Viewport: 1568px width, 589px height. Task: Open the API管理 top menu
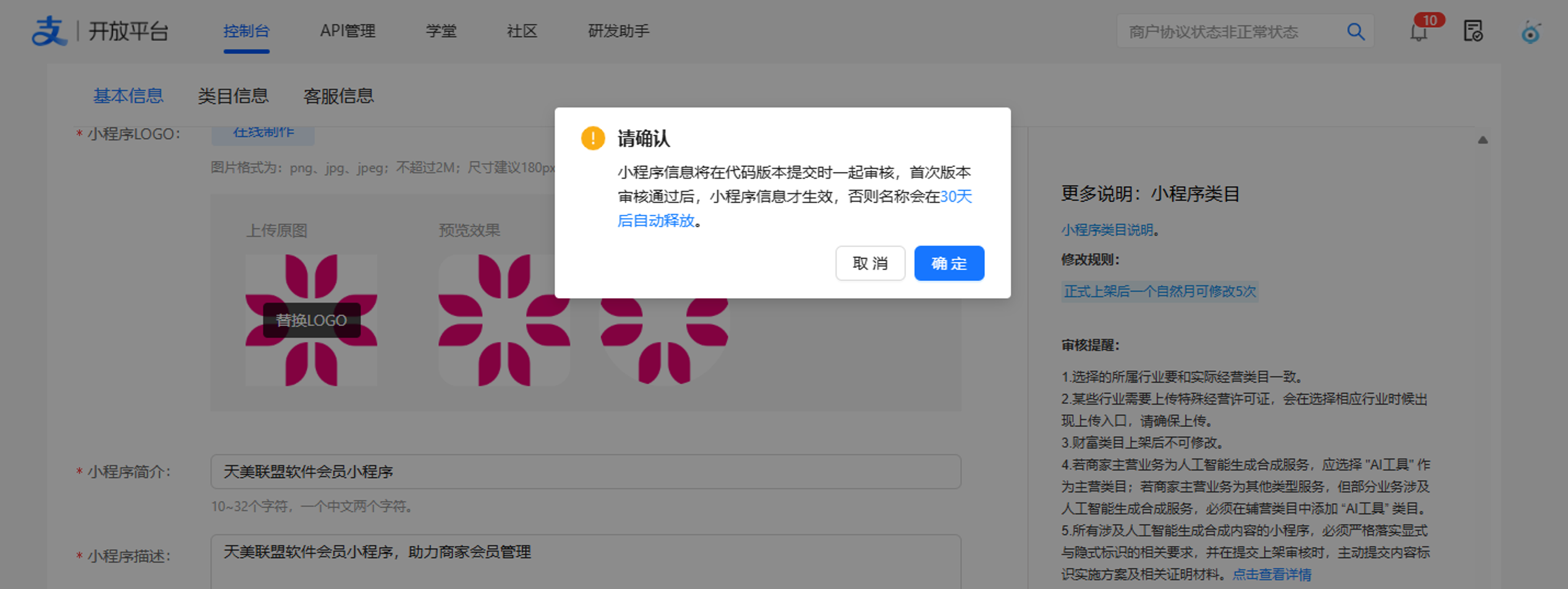pos(347,31)
